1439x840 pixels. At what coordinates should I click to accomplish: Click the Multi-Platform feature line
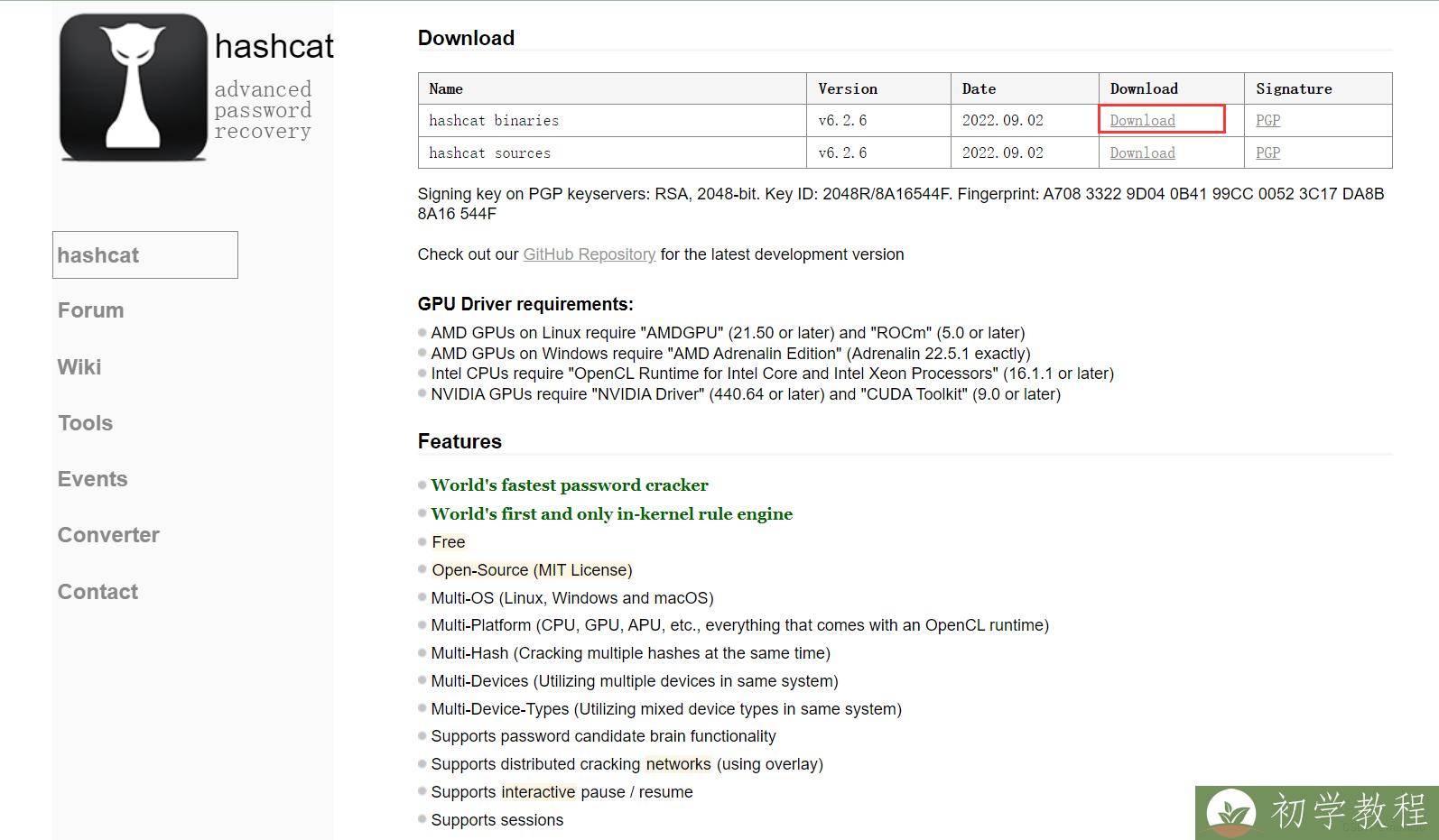coord(739,625)
